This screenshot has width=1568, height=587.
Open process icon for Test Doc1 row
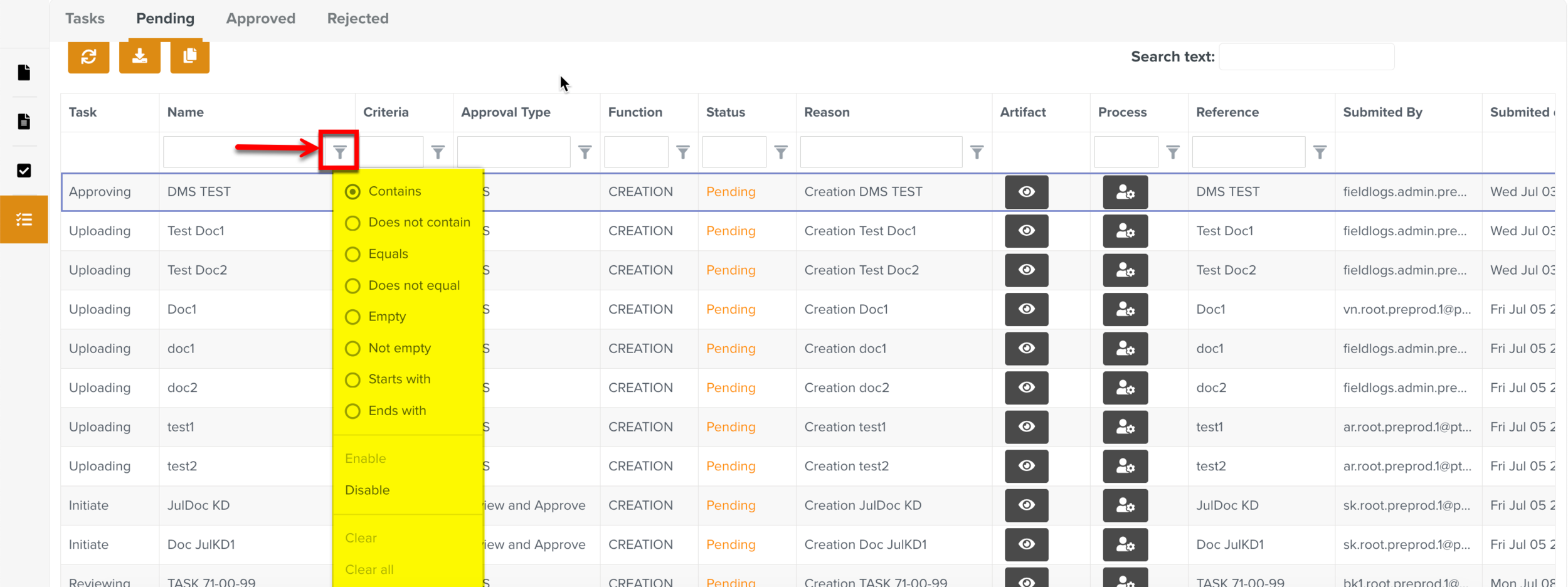pyautogui.click(x=1125, y=231)
